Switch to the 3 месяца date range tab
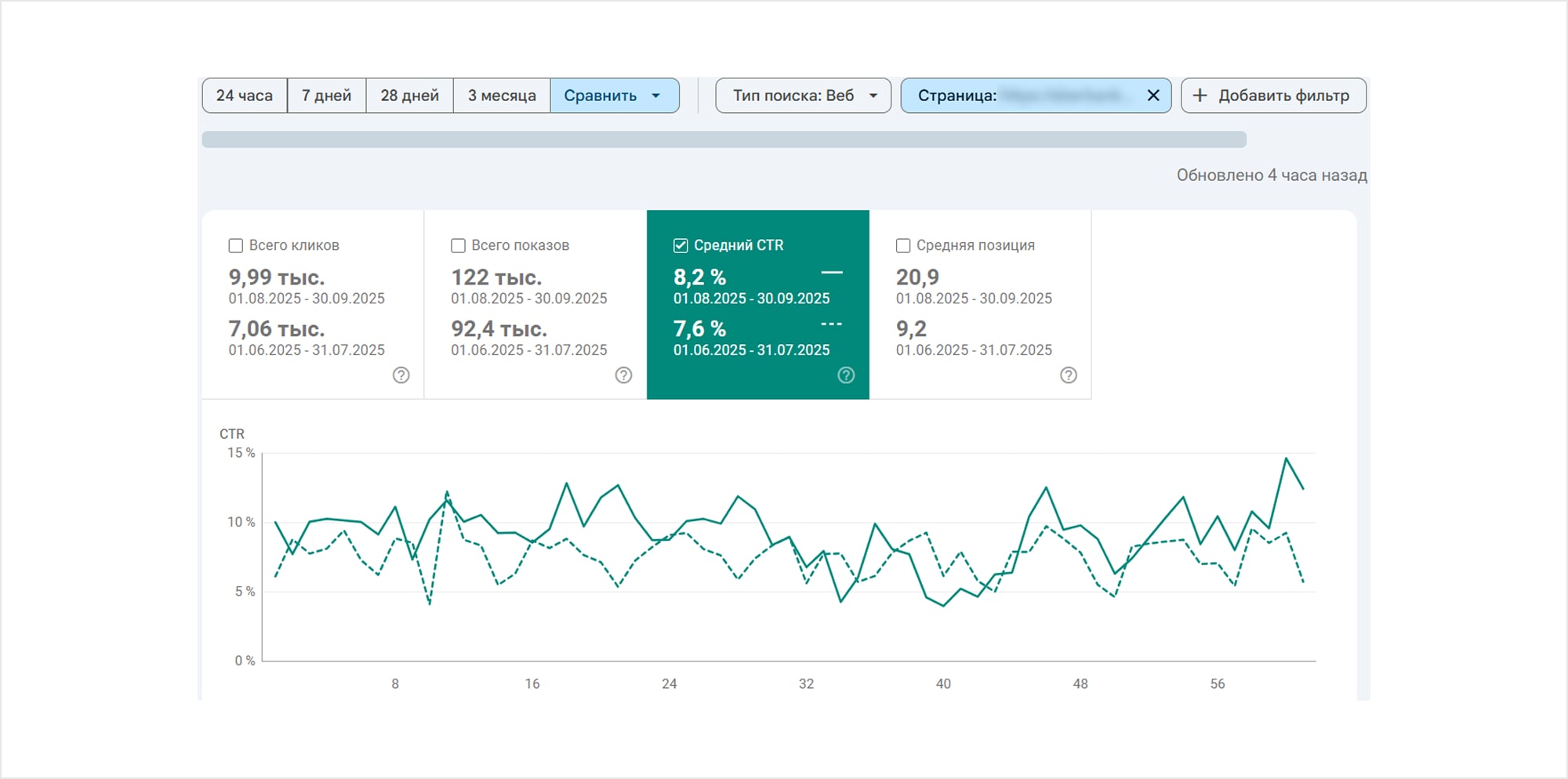Image resolution: width=1568 pixels, height=779 pixels. (502, 96)
